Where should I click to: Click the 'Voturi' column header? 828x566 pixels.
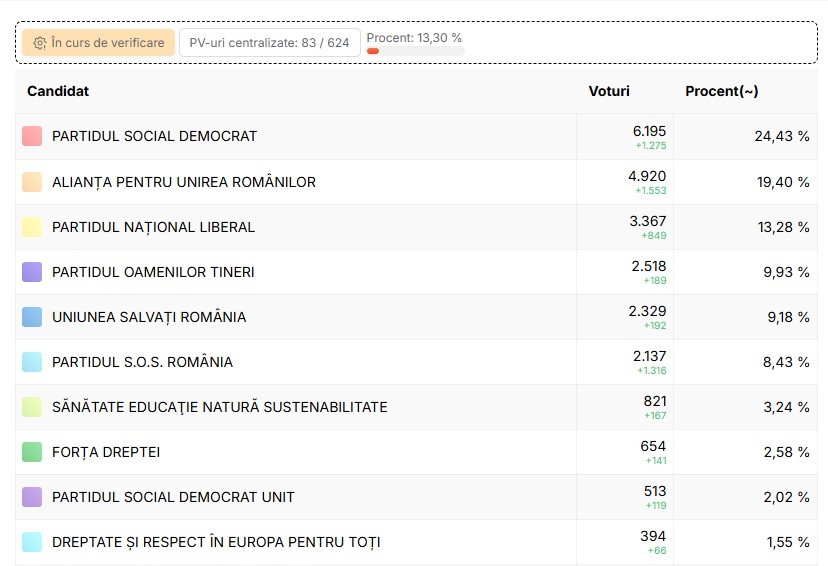pos(609,91)
